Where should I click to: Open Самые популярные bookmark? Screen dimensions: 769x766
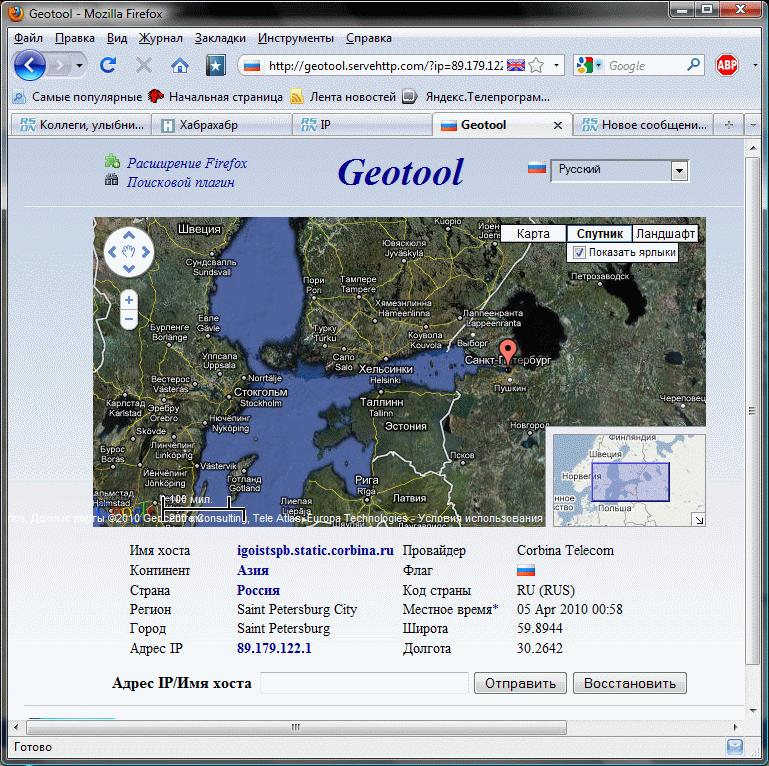[x=78, y=97]
